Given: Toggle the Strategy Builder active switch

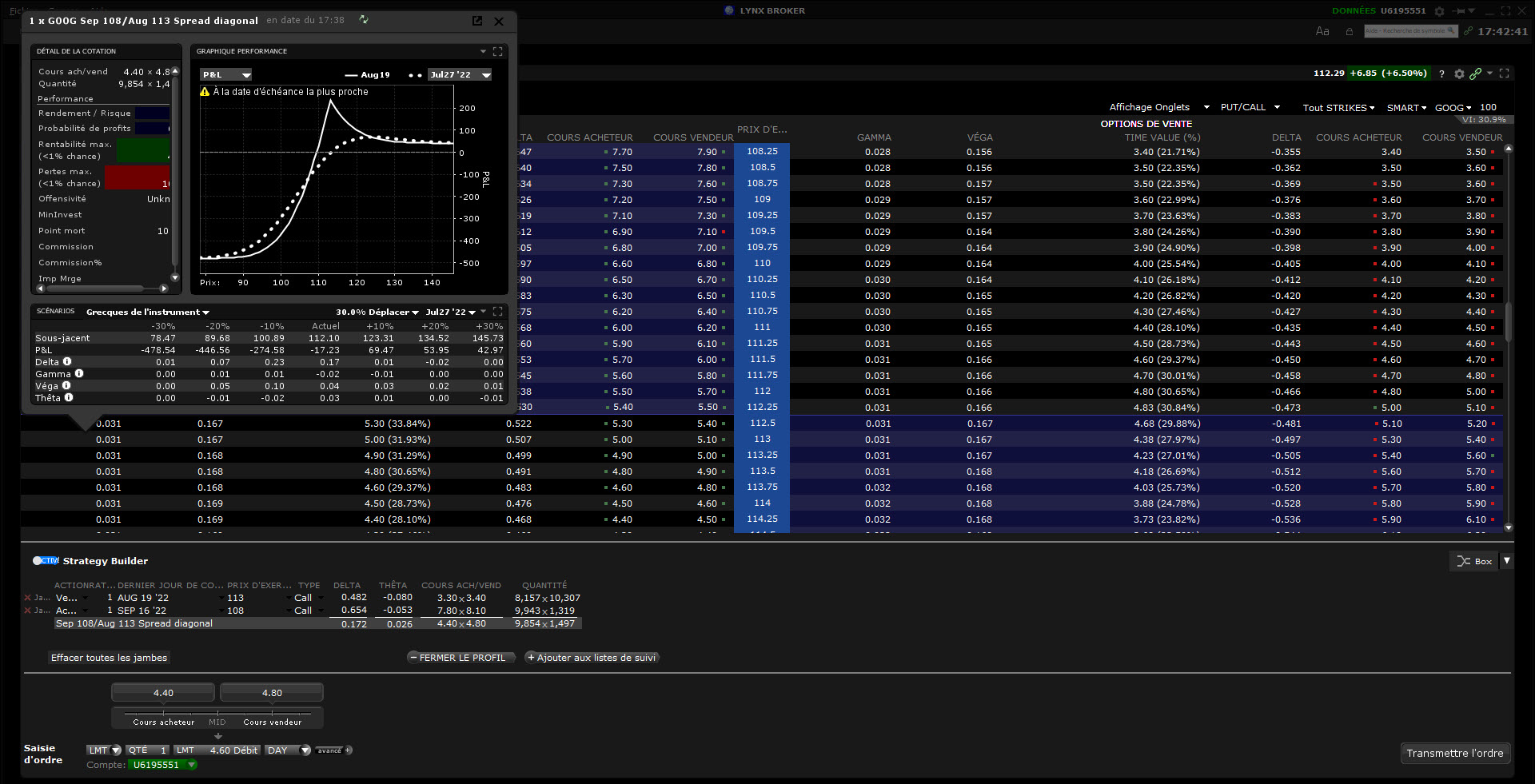Looking at the screenshot, I should point(46,560).
